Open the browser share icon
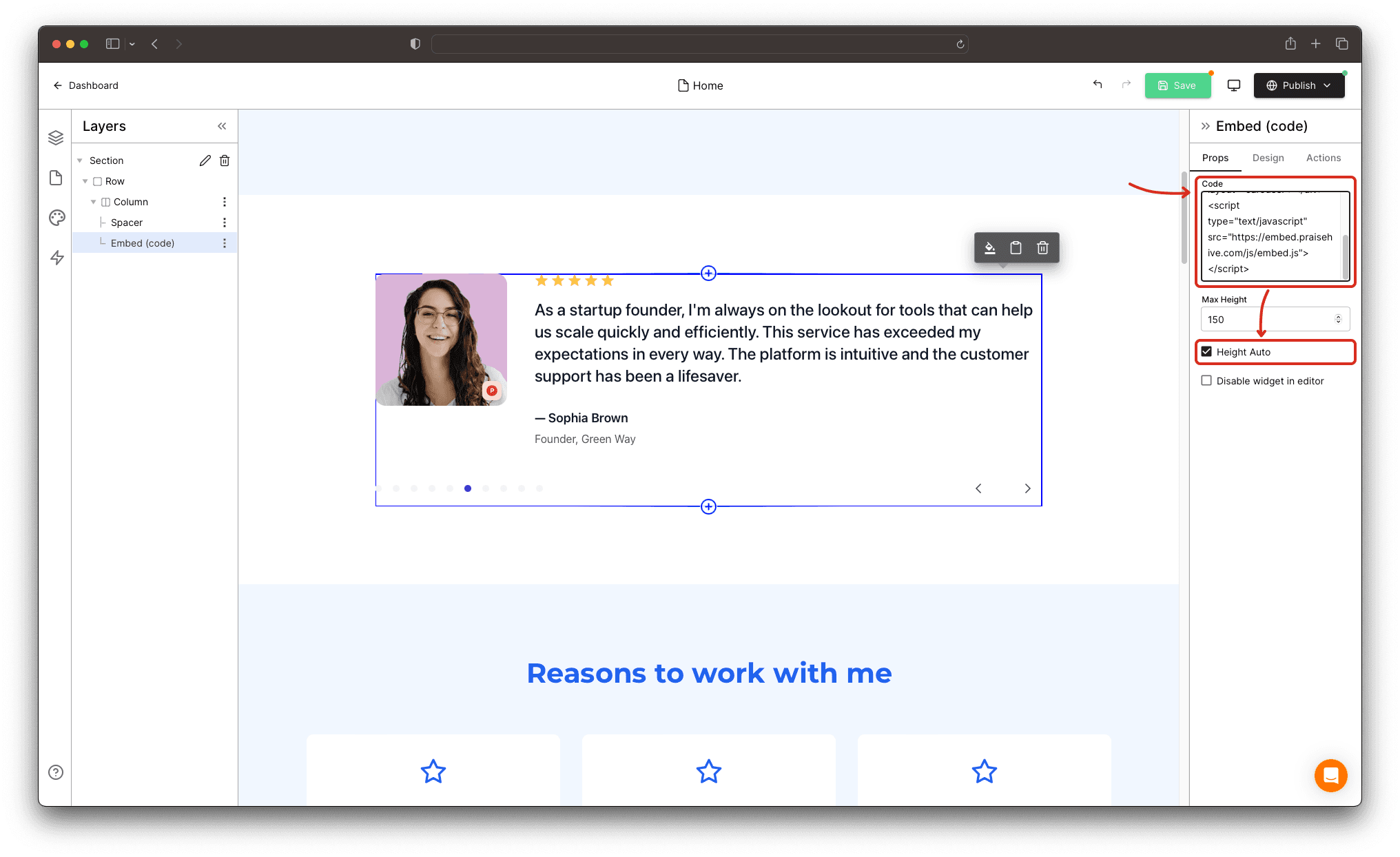 1290,43
